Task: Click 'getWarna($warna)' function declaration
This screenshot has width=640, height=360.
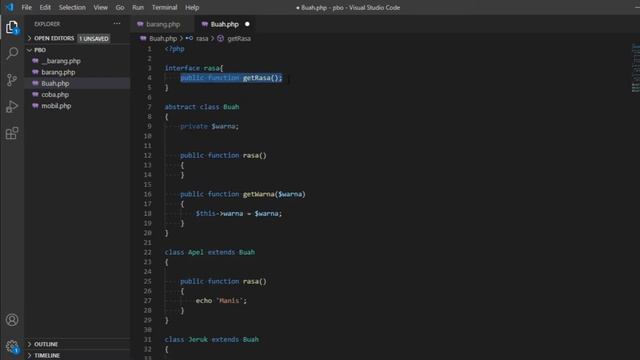Action: coord(274,194)
